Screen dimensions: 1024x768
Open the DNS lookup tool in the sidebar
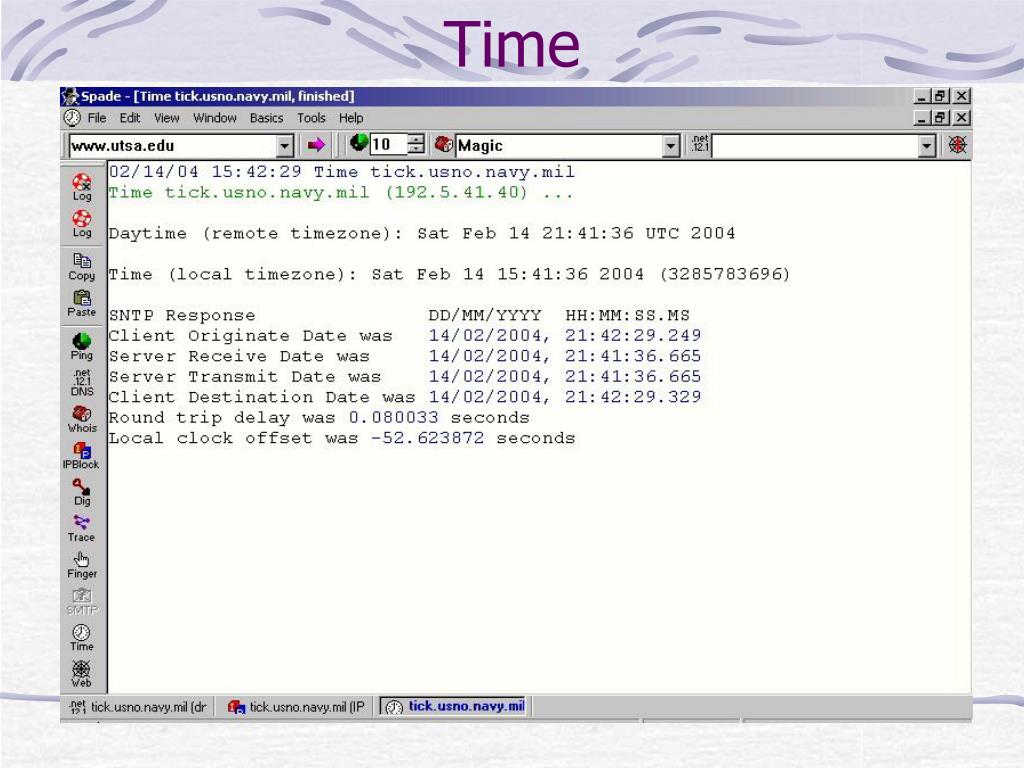pyautogui.click(x=82, y=383)
